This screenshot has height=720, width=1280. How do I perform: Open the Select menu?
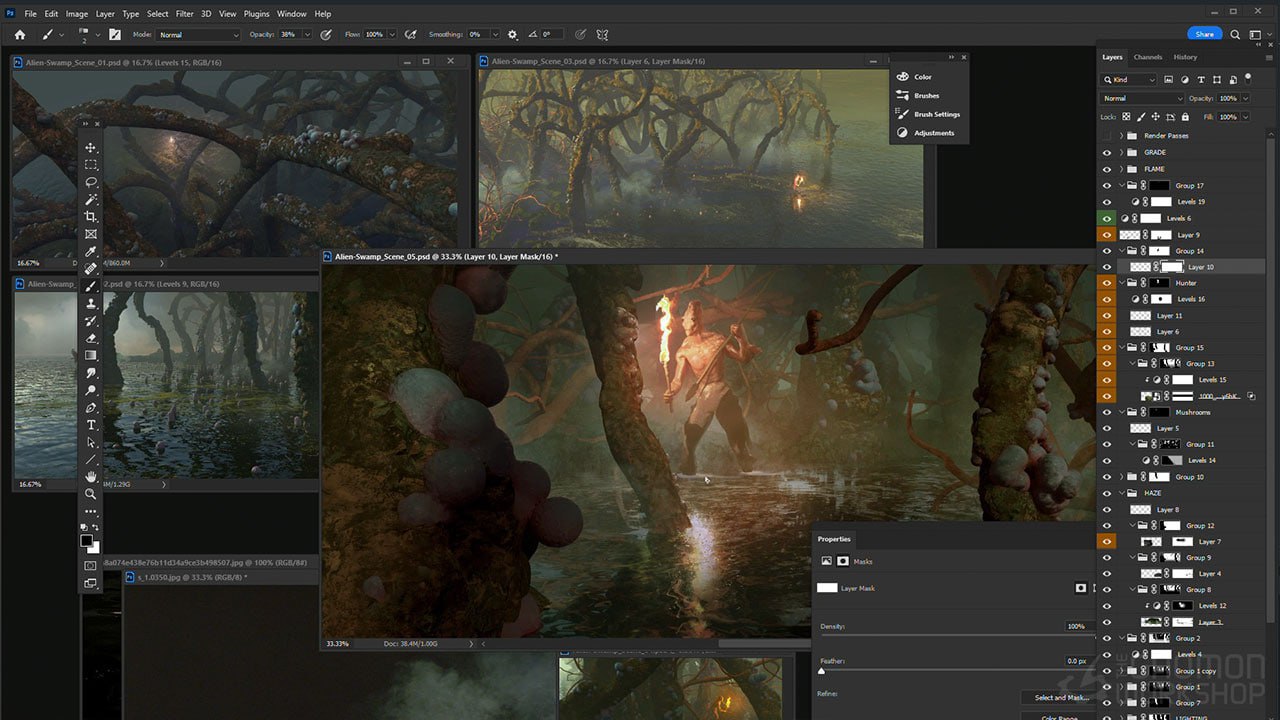point(157,14)
